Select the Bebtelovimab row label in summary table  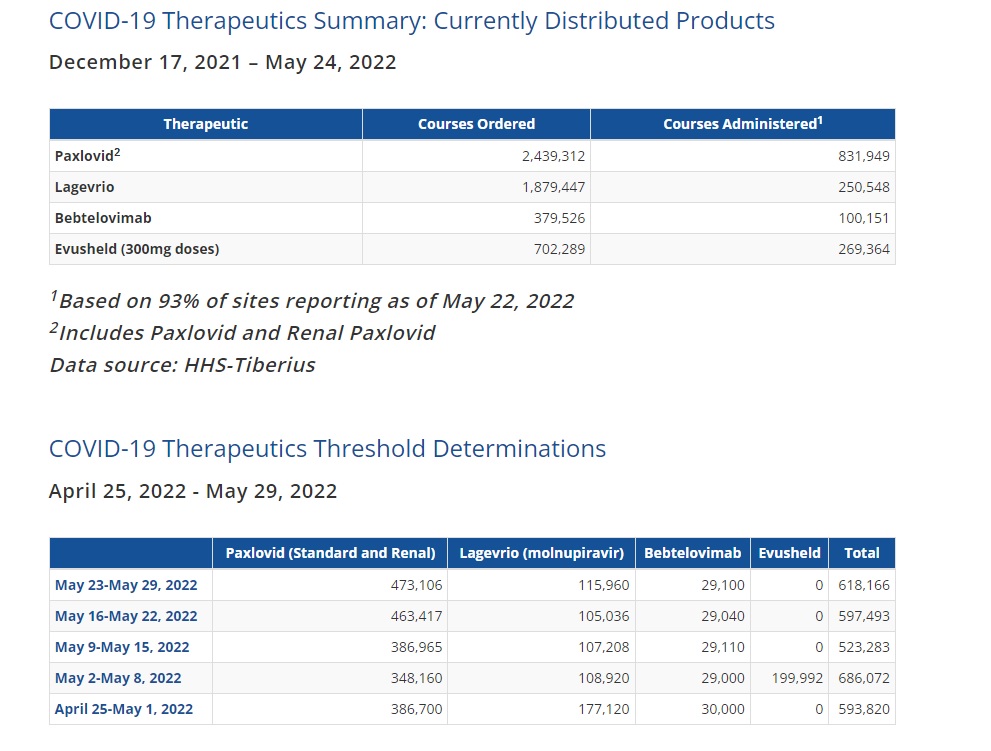tap(103, 218)
